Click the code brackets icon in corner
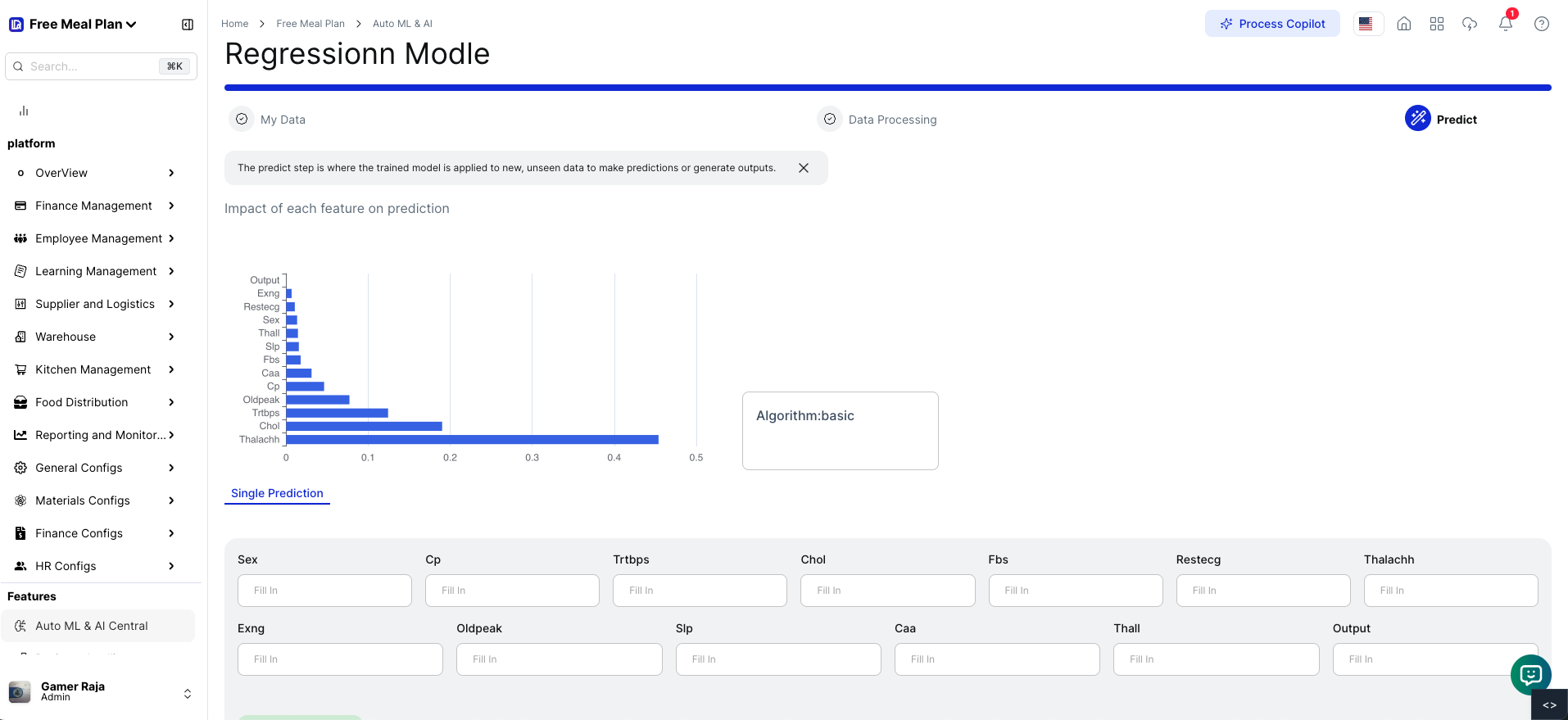This screenshot has width=1568, height=720. (1549, 704)
